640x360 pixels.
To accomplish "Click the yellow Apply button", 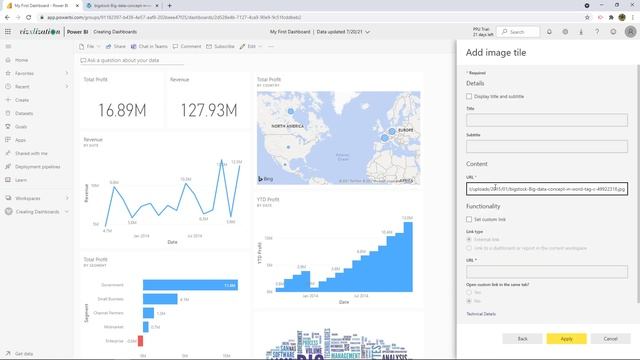I will (x=567, y=339).
